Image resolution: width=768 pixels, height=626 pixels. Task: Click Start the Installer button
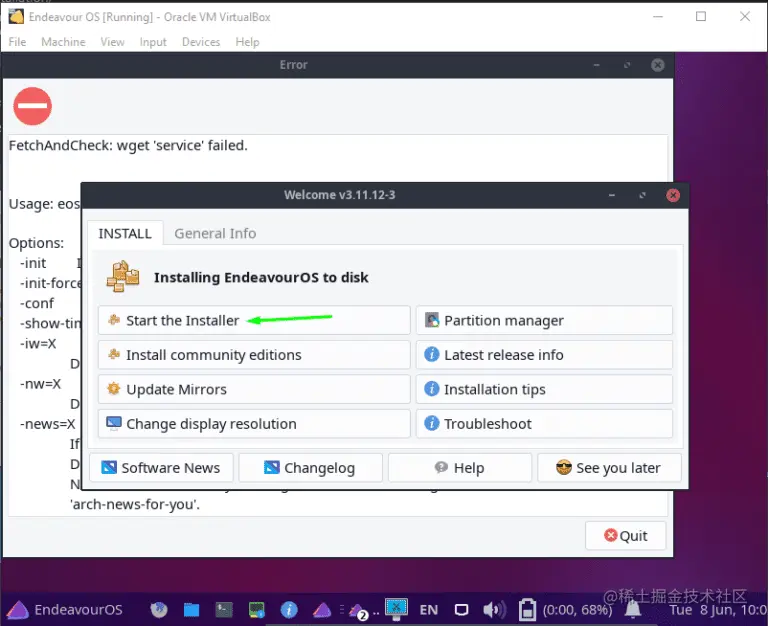click(x=254, y=320)
